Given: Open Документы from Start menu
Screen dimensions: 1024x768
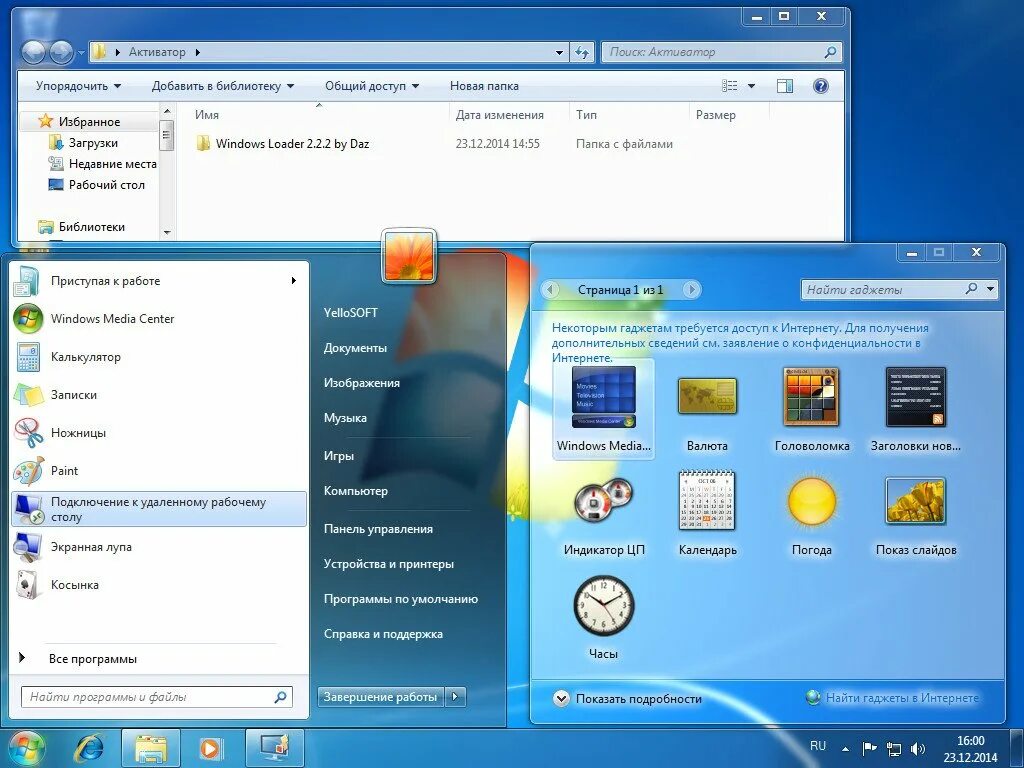Looking at the screenshot, I should [355, 348].
